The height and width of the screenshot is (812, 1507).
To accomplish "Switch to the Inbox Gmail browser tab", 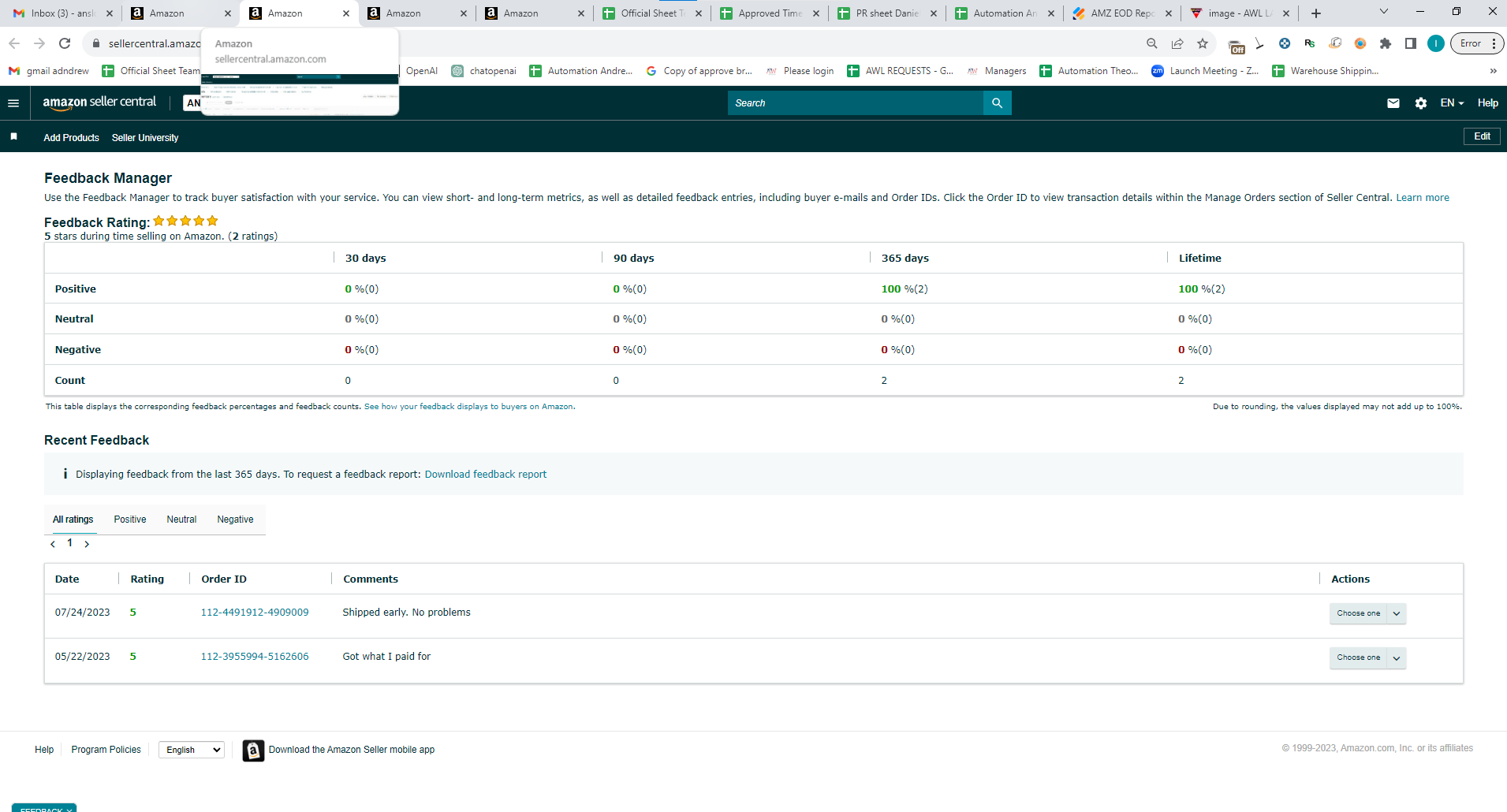I will point(62,13).
